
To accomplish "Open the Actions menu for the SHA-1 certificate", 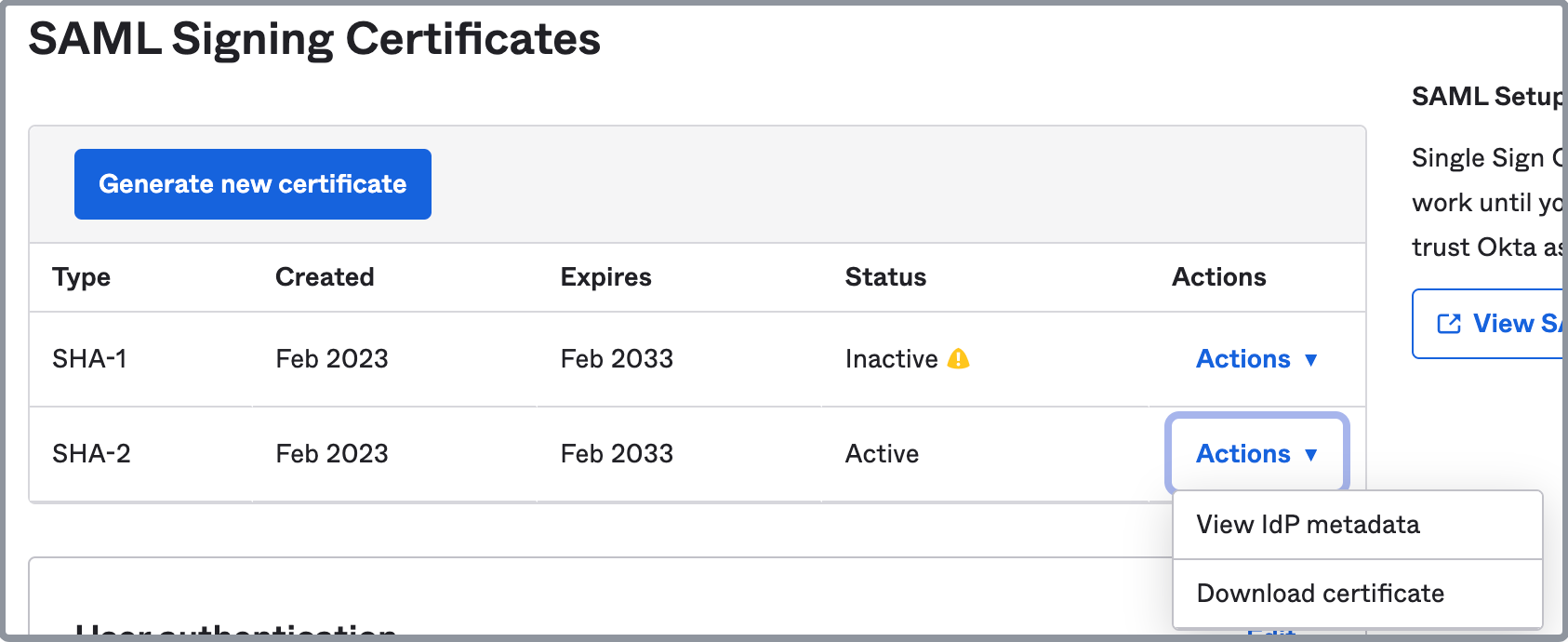I will click(x=1256, y=359).
